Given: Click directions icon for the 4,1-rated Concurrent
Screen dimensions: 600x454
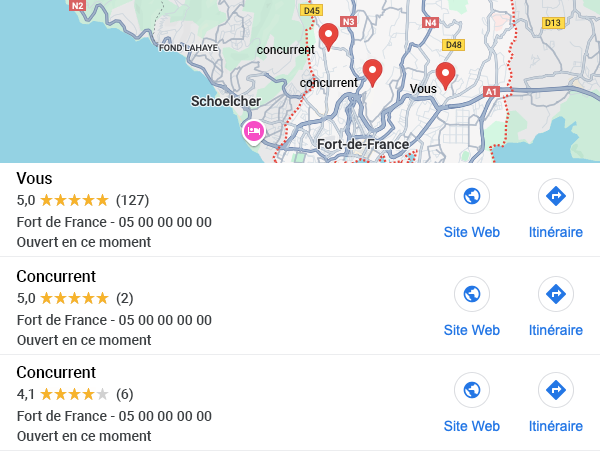Looking at the screenshot, I should [556, 390].
